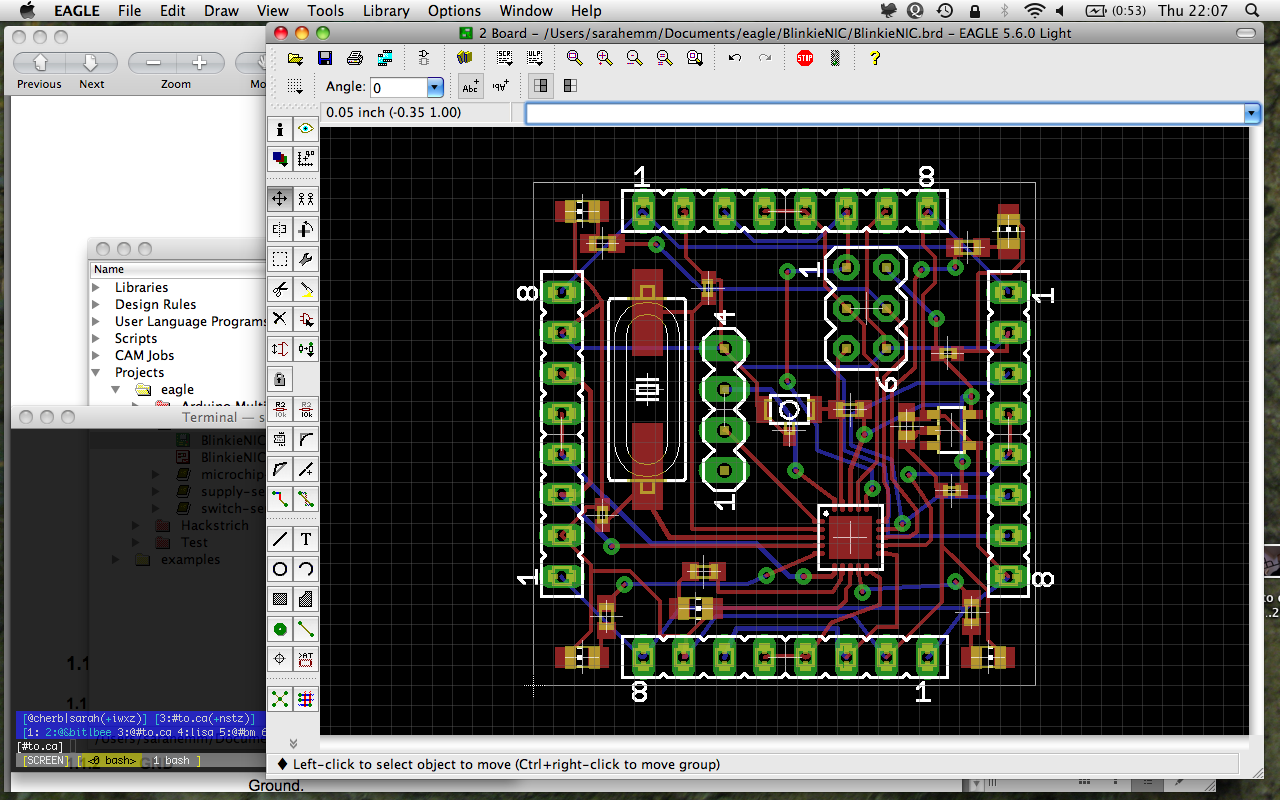Open the Angle dropdown
Image resolution: width=1280 pixels, height=800 pixels.
pyautogui.click(x=434, y=88)
